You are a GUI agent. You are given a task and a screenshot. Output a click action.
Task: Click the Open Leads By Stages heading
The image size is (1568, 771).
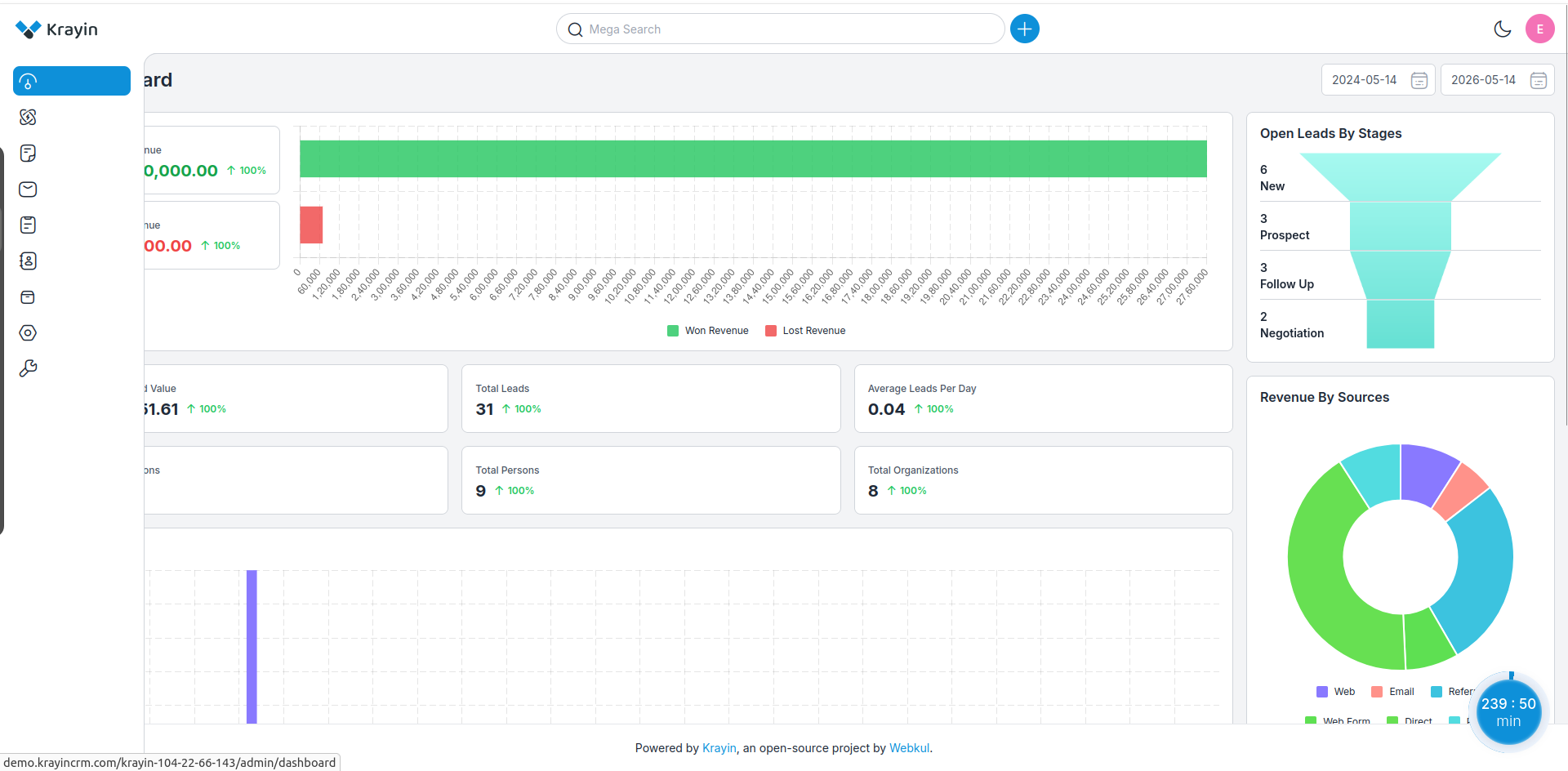1330,133
